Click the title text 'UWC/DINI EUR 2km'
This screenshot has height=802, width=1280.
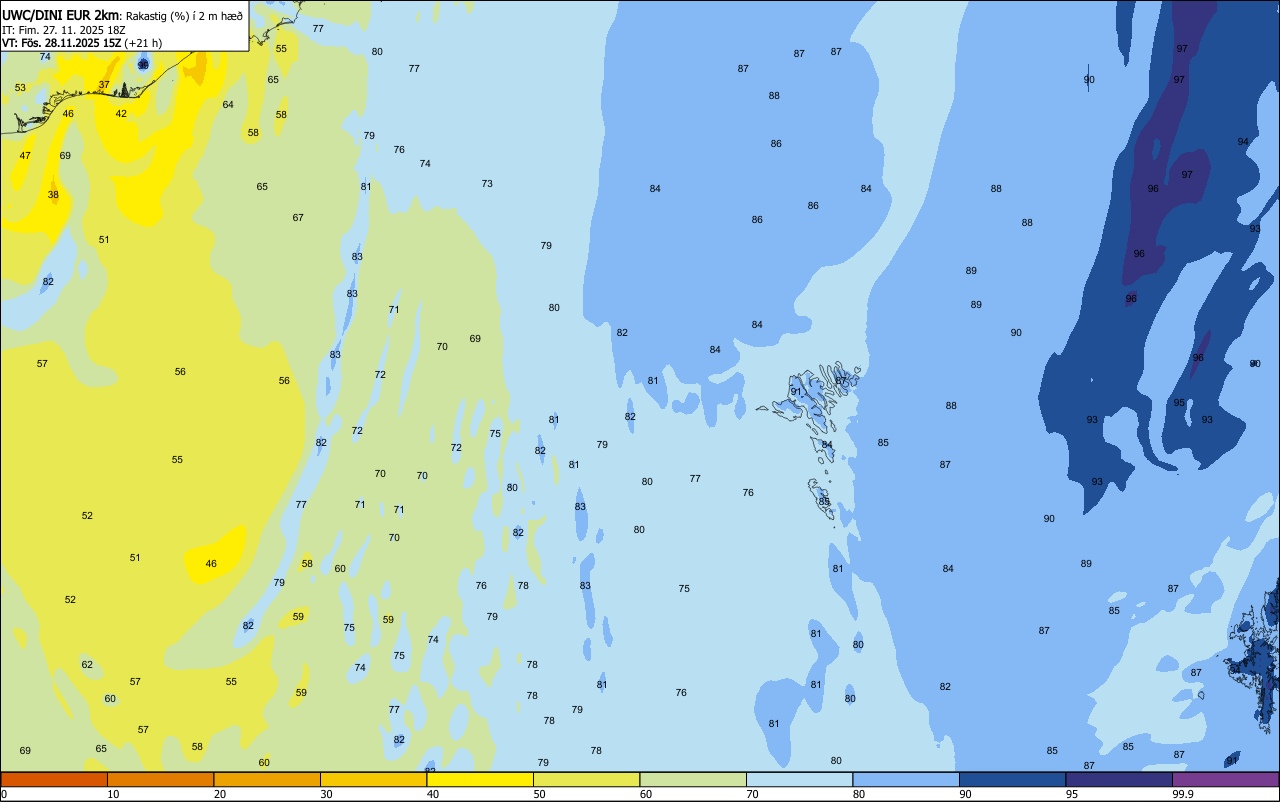(x=61, y=14)
